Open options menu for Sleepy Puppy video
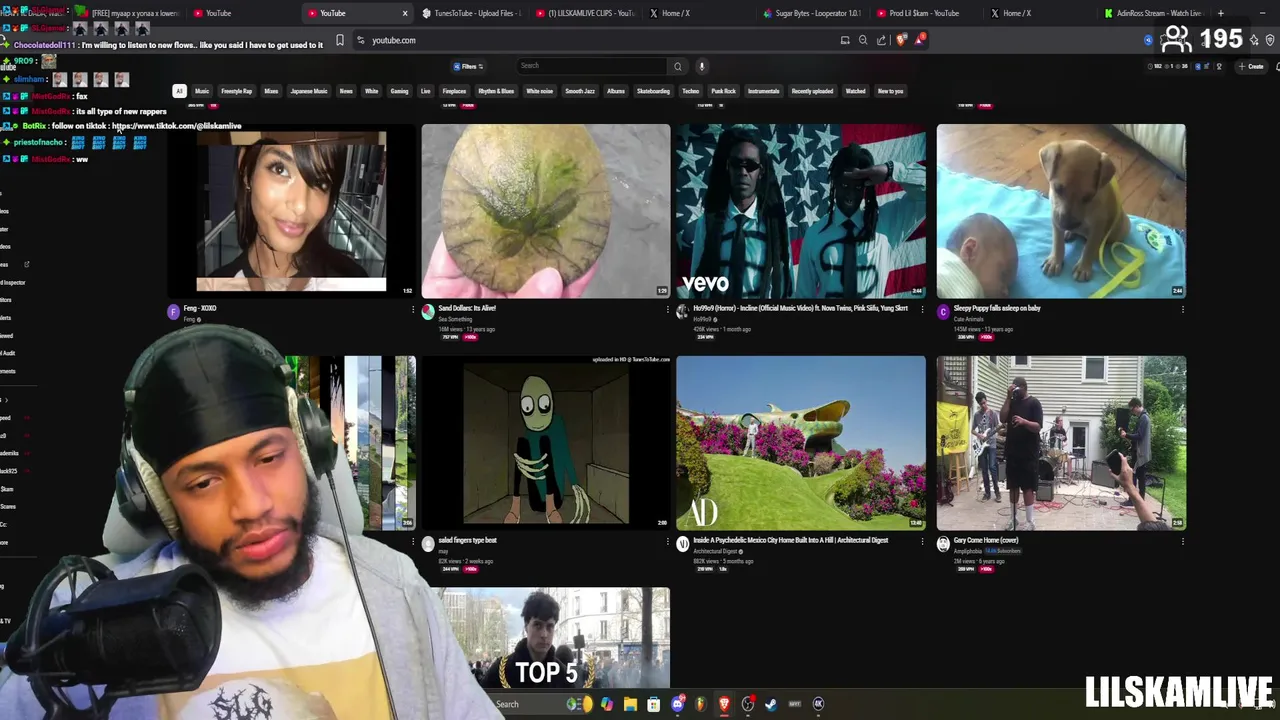Screen dimensions: 1280x720 (1182, 309)
